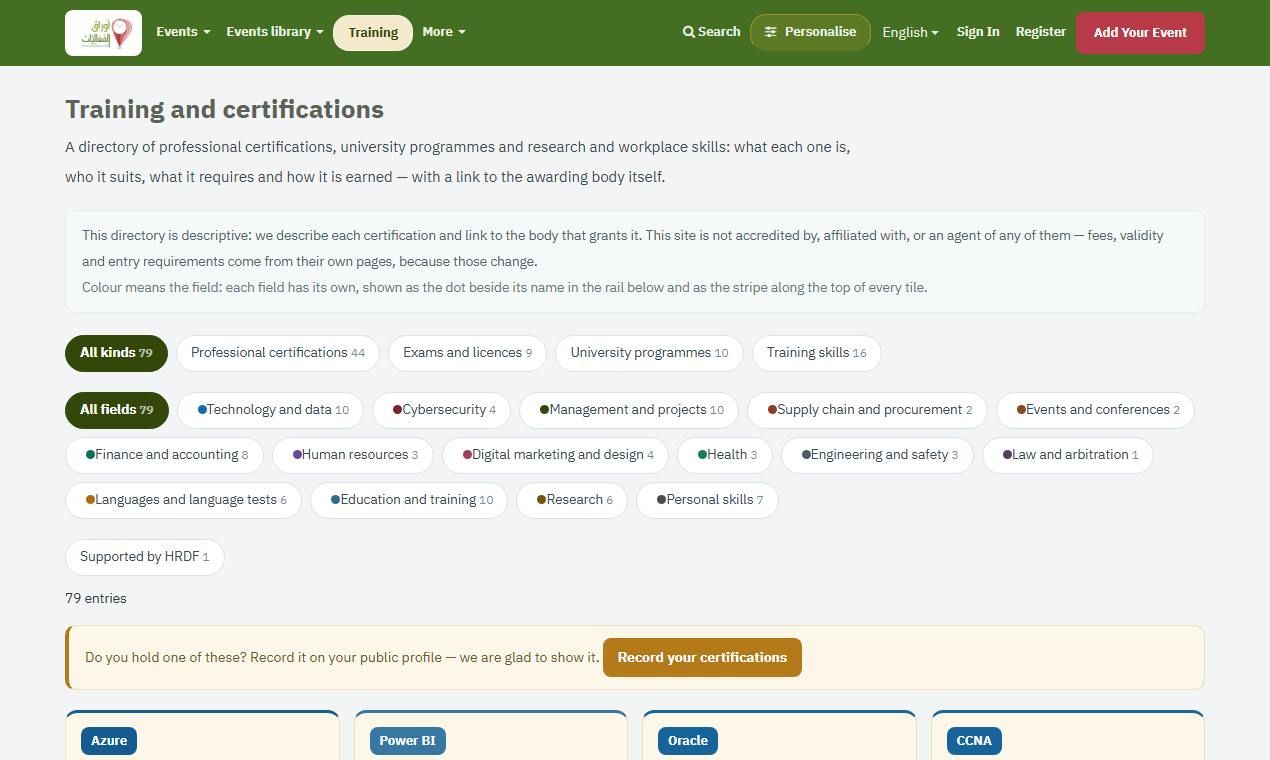Filter by Professional certifications
Viewport: 1270px width, 760px height.
click(x=278, y=353)
